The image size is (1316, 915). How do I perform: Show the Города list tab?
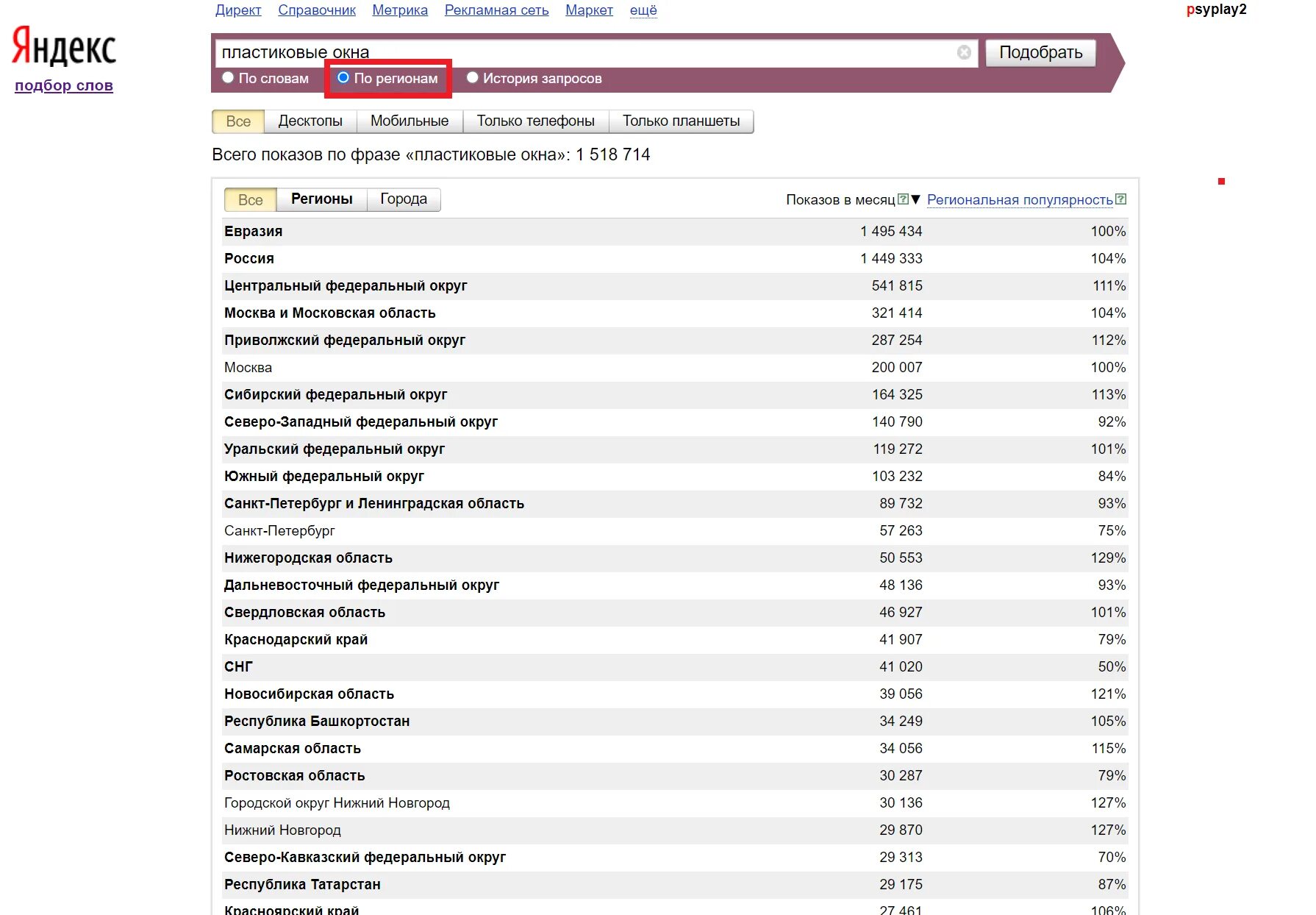point(404,199)
